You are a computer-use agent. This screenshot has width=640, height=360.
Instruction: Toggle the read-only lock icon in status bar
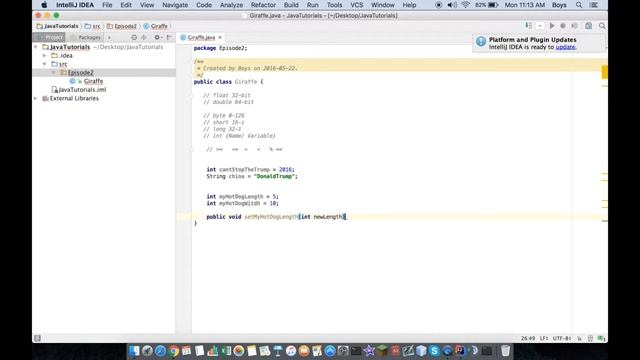(579, 338)
